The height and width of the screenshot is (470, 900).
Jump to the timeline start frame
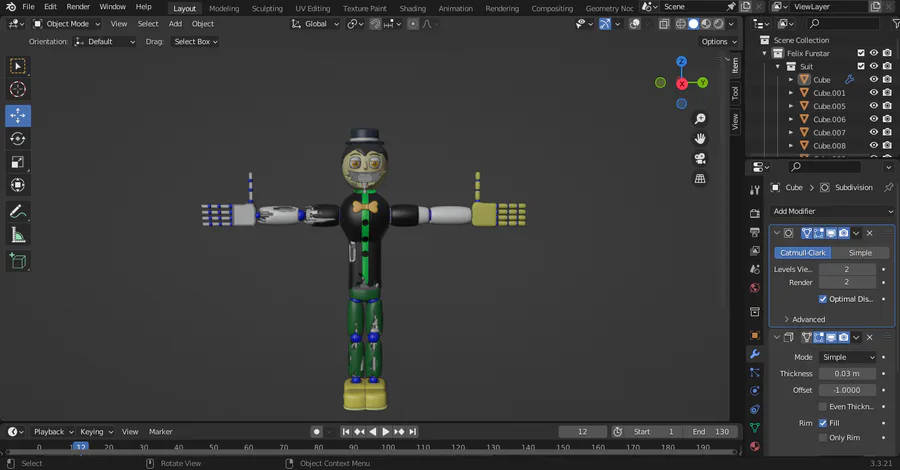[x=346, y=432]
